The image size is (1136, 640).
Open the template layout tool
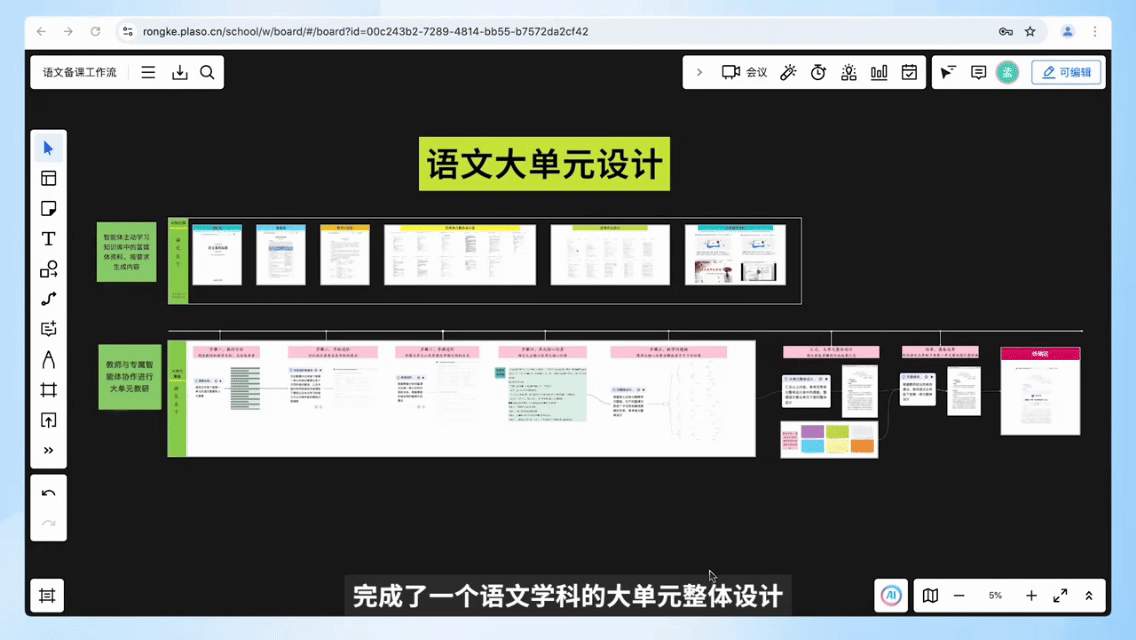pos(49,178)
